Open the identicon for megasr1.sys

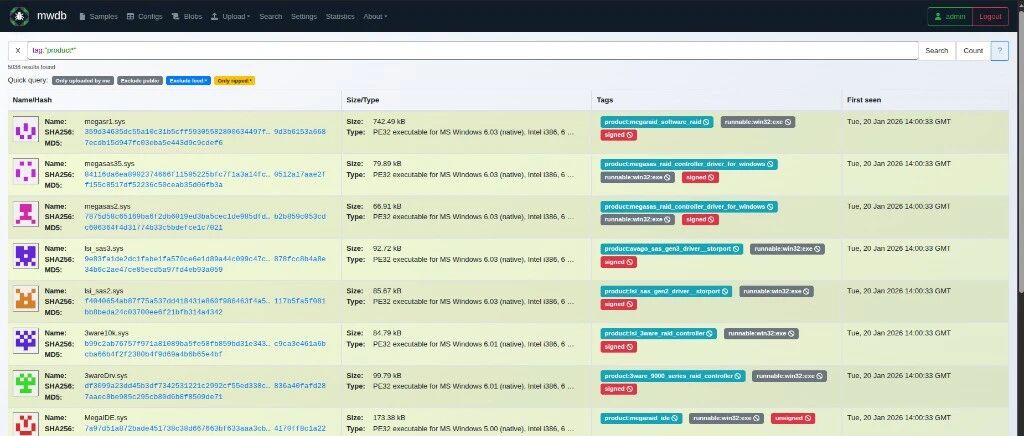(26, 129)
